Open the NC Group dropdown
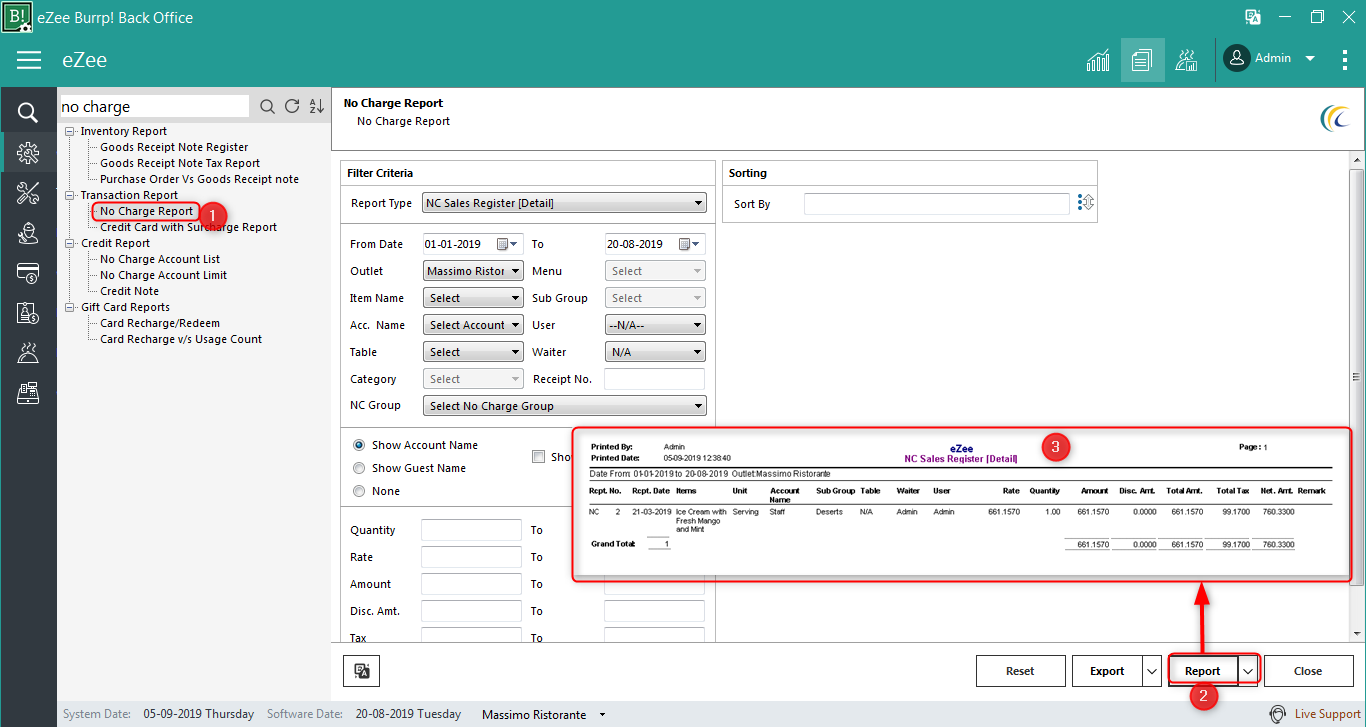Viewport: 1366px width, 727px height. click(564, 406)
